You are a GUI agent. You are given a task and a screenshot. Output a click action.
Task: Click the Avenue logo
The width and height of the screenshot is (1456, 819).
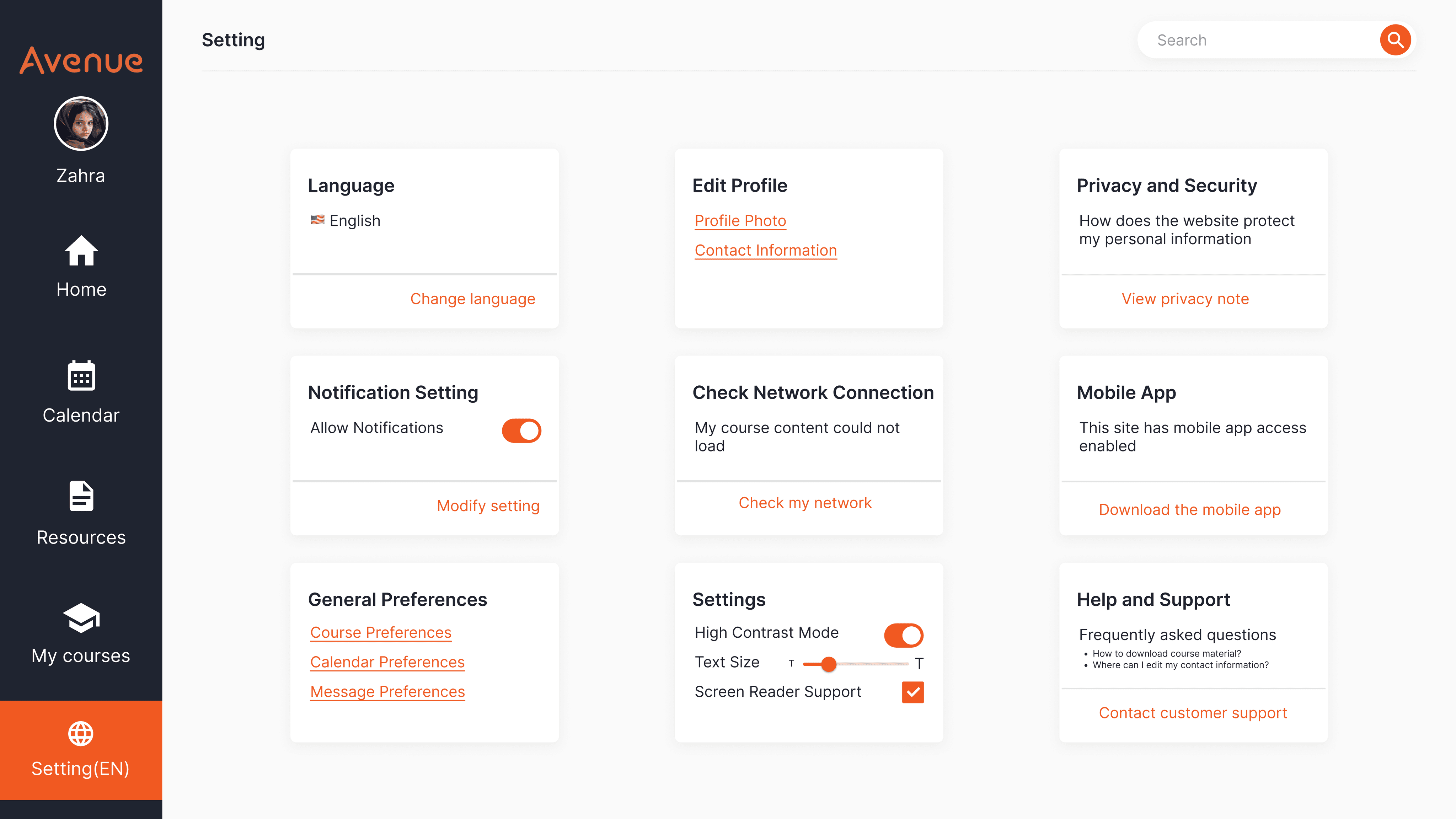point(81,60)
